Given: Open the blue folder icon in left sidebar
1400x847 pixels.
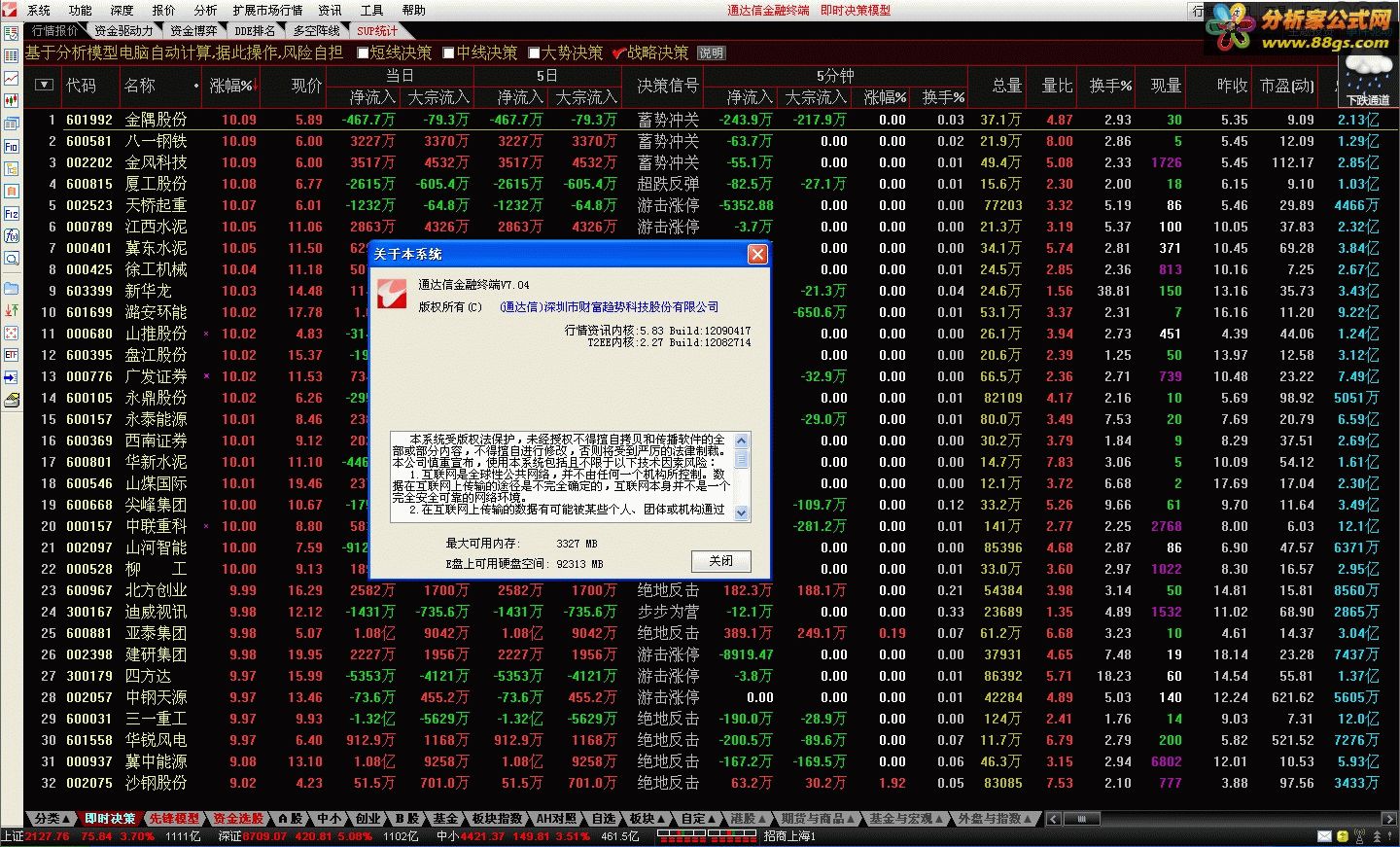Looking at the screenshot, I should click(12, 289).
